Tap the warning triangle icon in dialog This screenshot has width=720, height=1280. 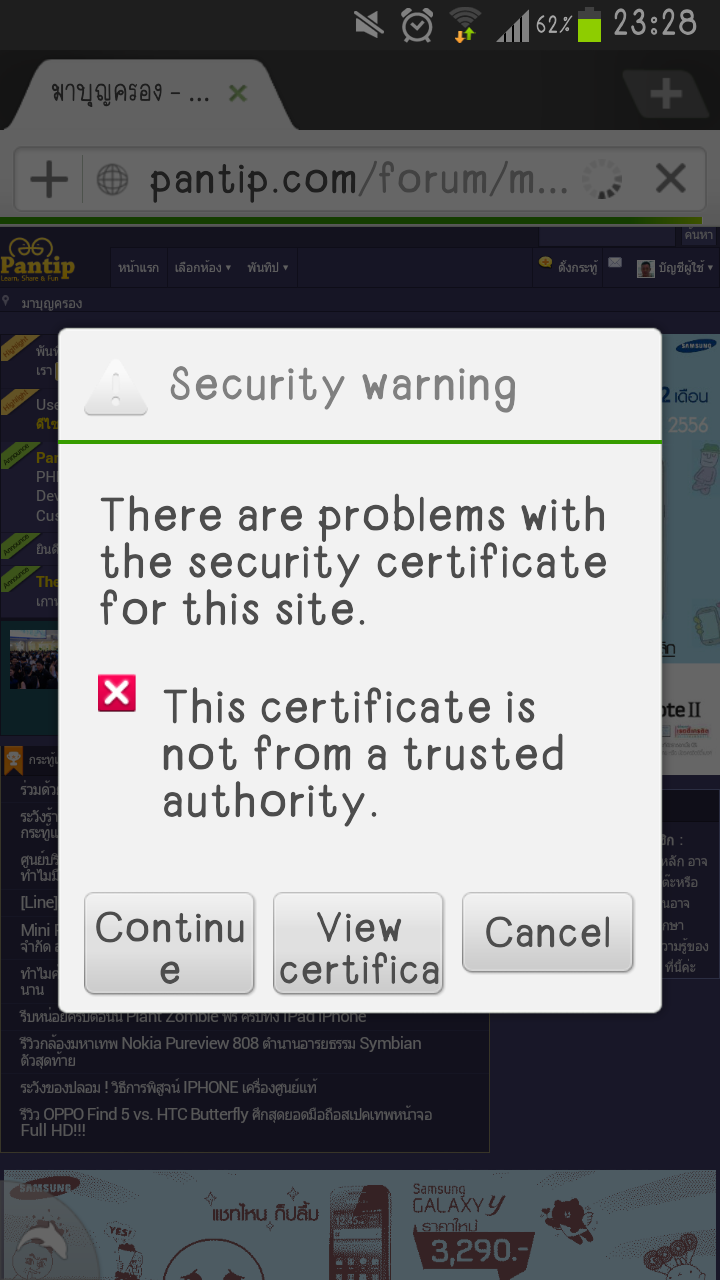click(116, 387)
